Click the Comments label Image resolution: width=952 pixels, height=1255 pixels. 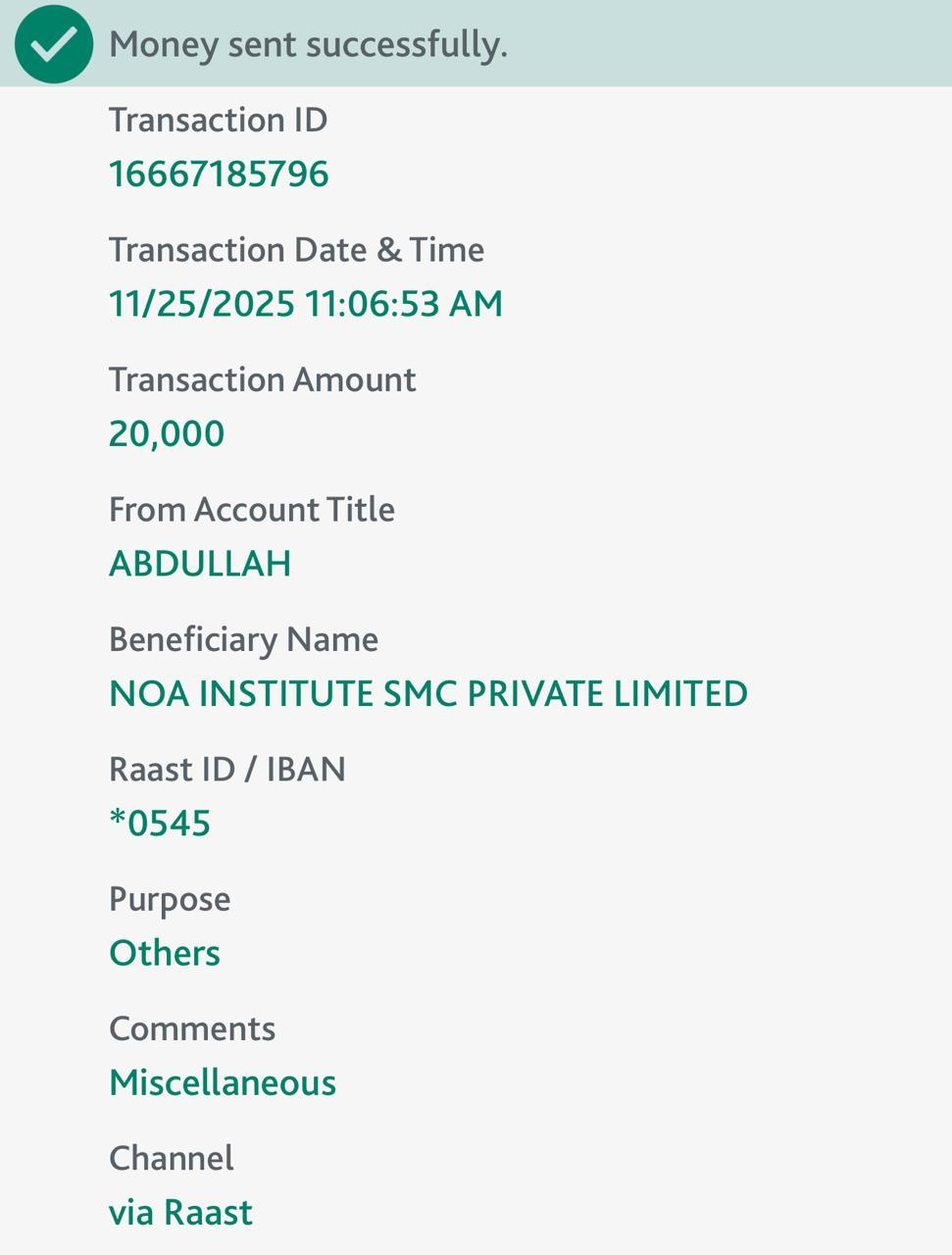192,1029
